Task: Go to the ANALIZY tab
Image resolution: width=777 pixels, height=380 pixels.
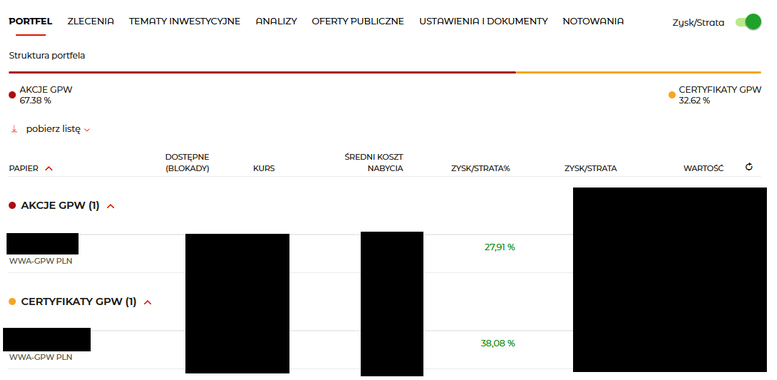Action: click(x=276, y=21)
